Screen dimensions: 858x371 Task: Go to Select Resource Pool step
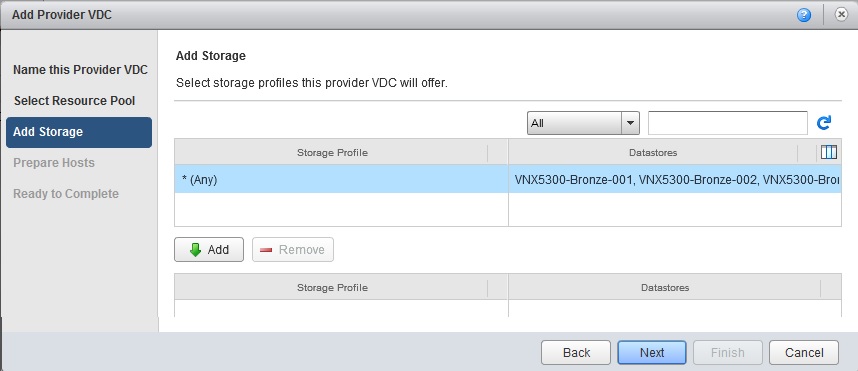tap(74, 101)
